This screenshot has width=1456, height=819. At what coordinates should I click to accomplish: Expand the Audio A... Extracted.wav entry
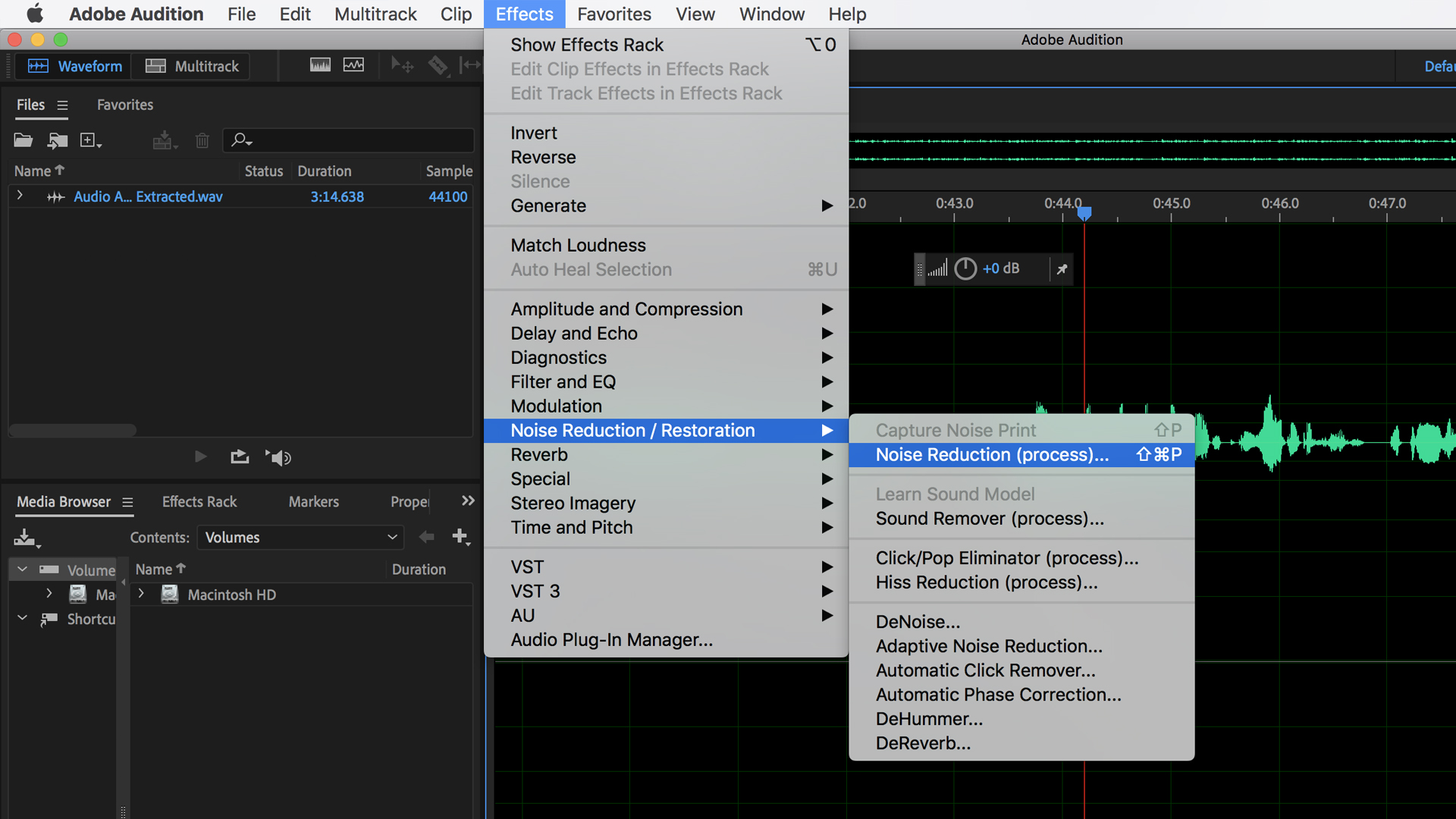pos(20,196)
